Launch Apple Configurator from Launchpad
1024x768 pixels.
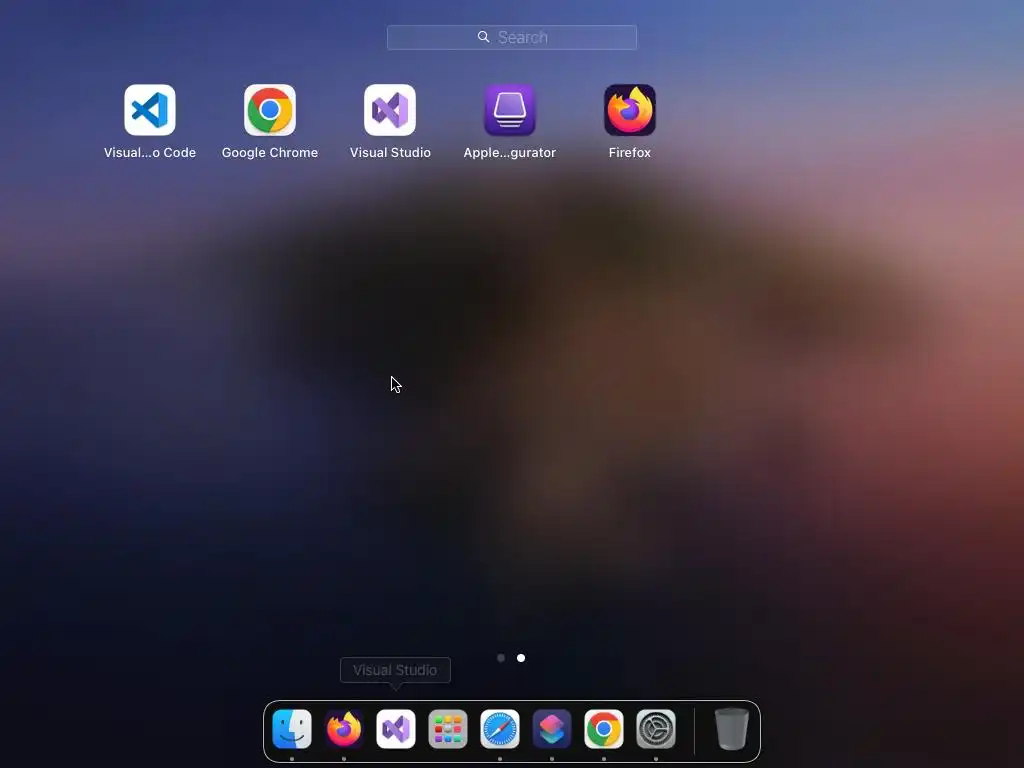[509, 110]
